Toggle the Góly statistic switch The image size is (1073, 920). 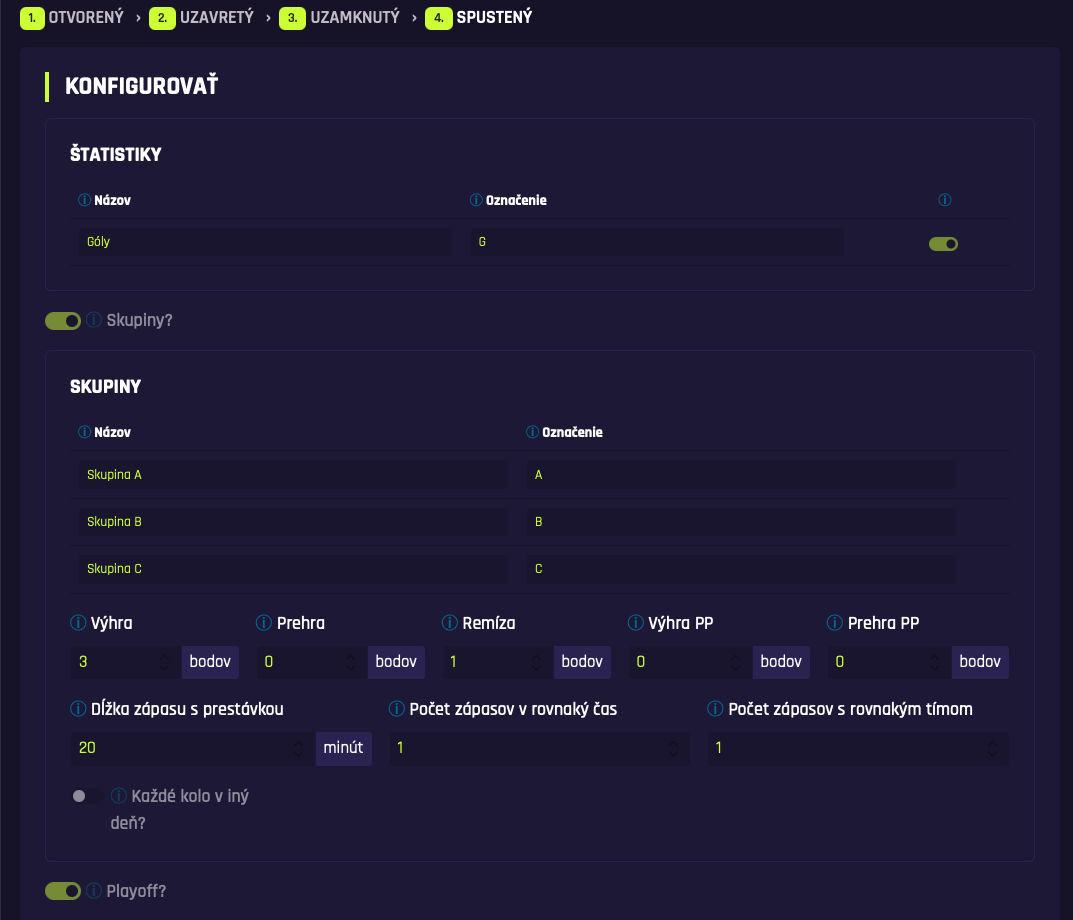click(x=943, y=243)
